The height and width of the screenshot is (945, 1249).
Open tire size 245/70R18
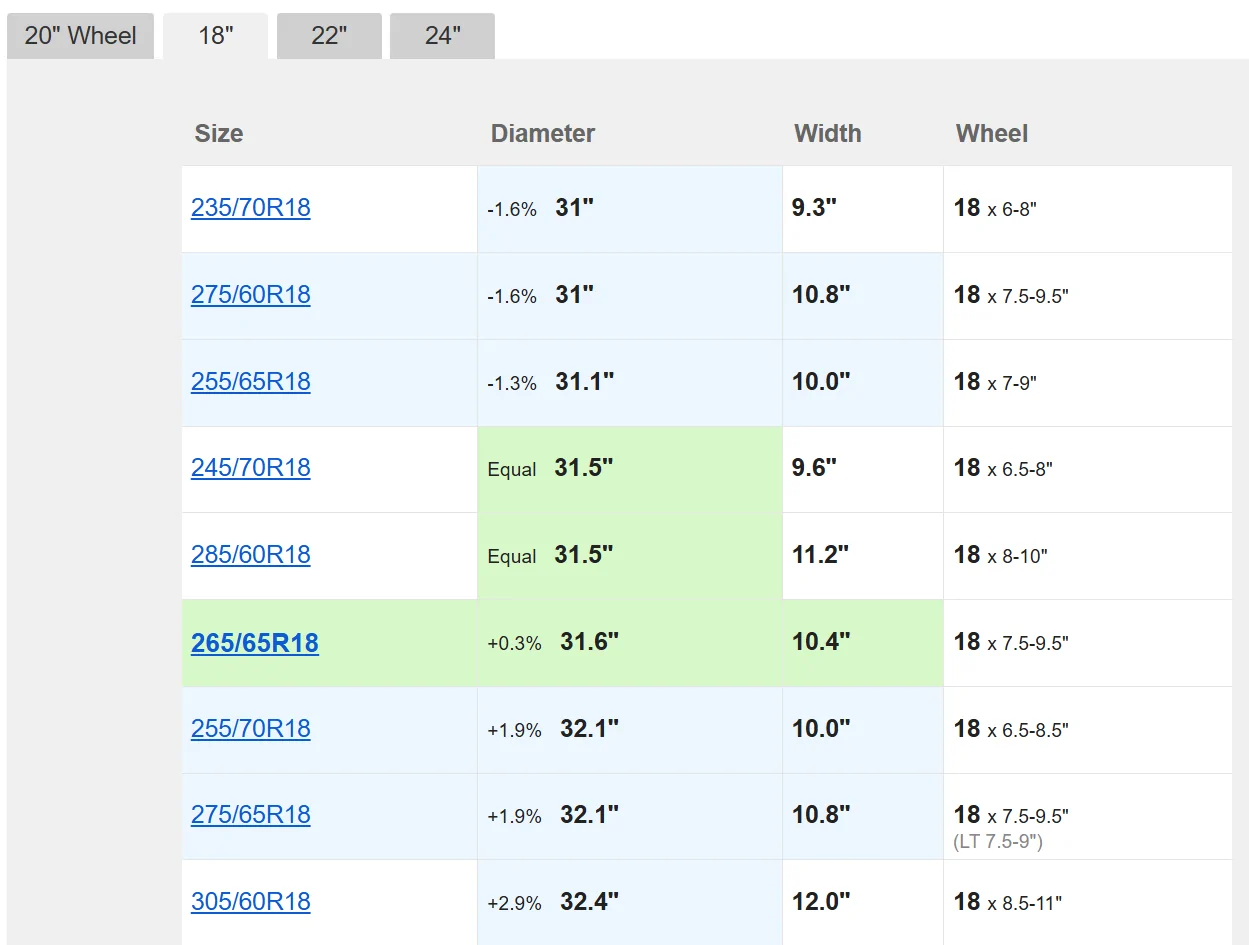(250, 468)
